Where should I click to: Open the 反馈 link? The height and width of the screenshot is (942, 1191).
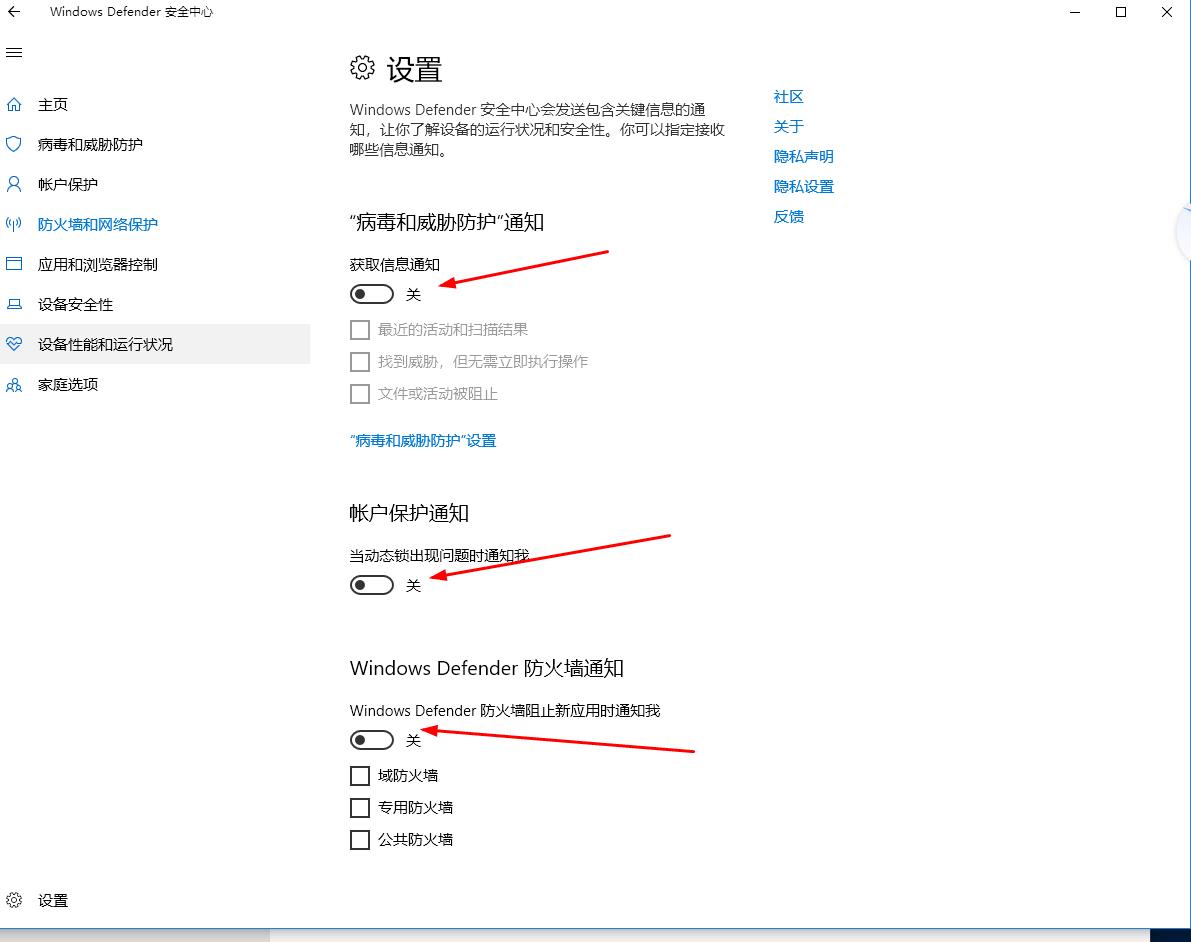click(x=788, y=217)
